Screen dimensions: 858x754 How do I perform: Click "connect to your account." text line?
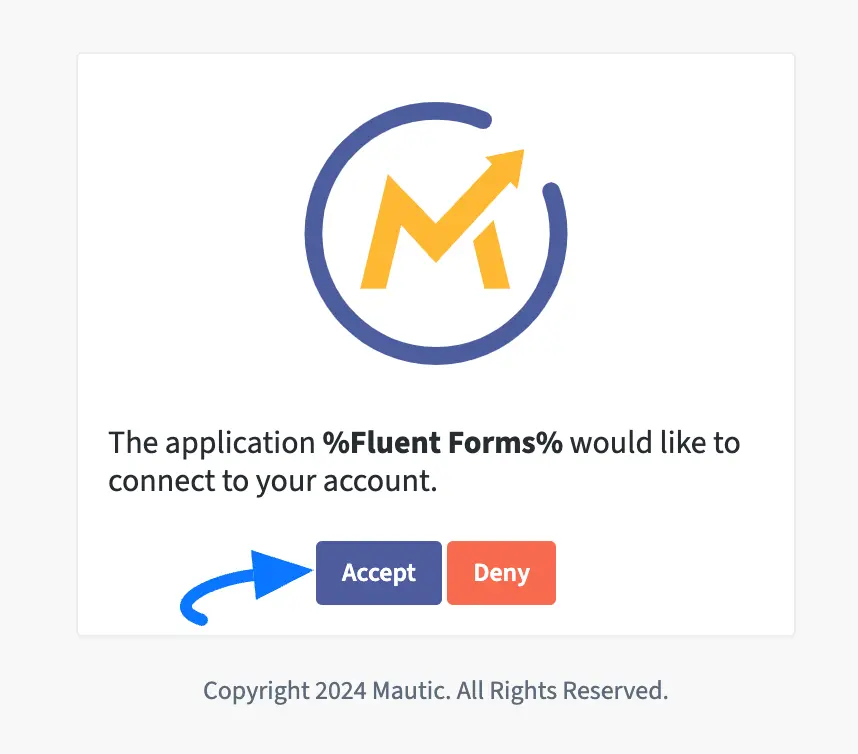pyautogui.click(x=273, y=480)
